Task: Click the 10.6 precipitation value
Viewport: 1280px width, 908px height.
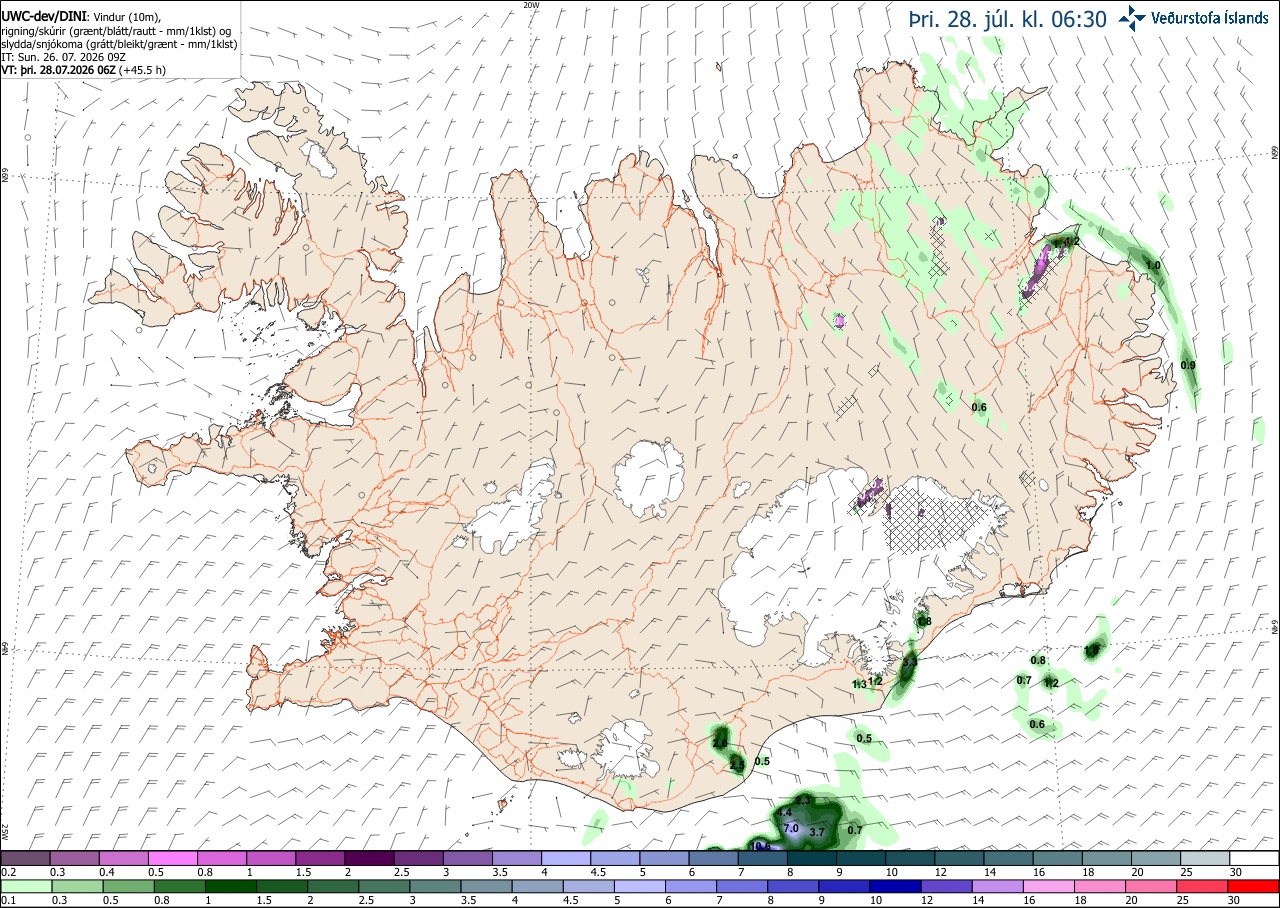Action: (x=760, y=846)
